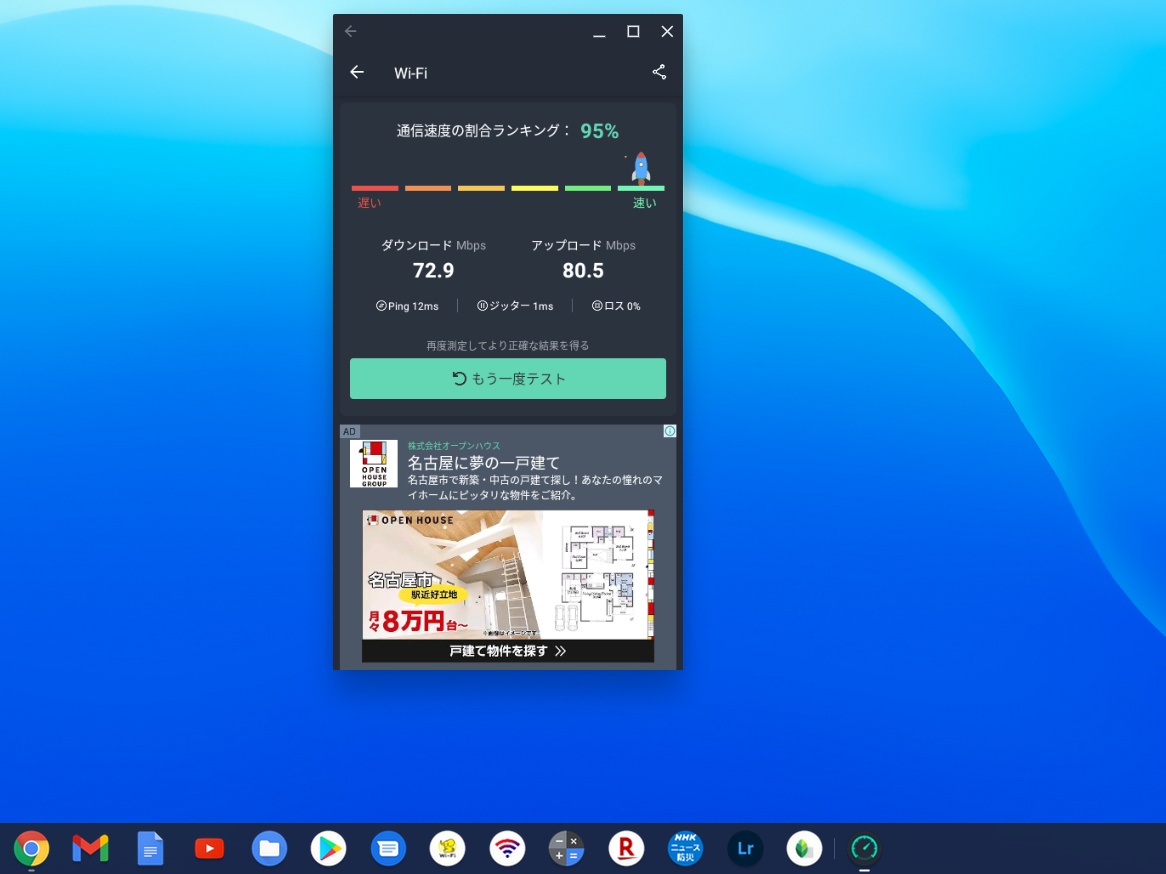1166x874 pixels.
Task: Click the ダウンロード Mbps label
Action: [433, 245]
